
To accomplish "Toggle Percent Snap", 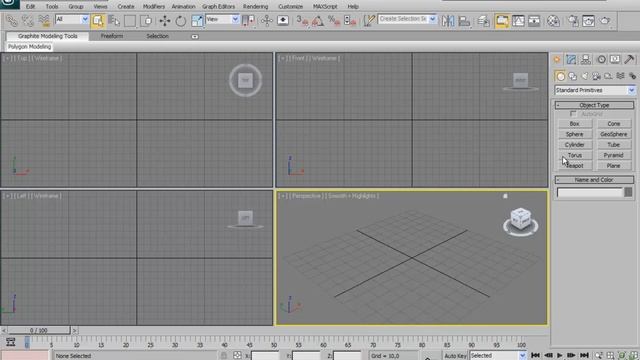I will click(334, 21).
